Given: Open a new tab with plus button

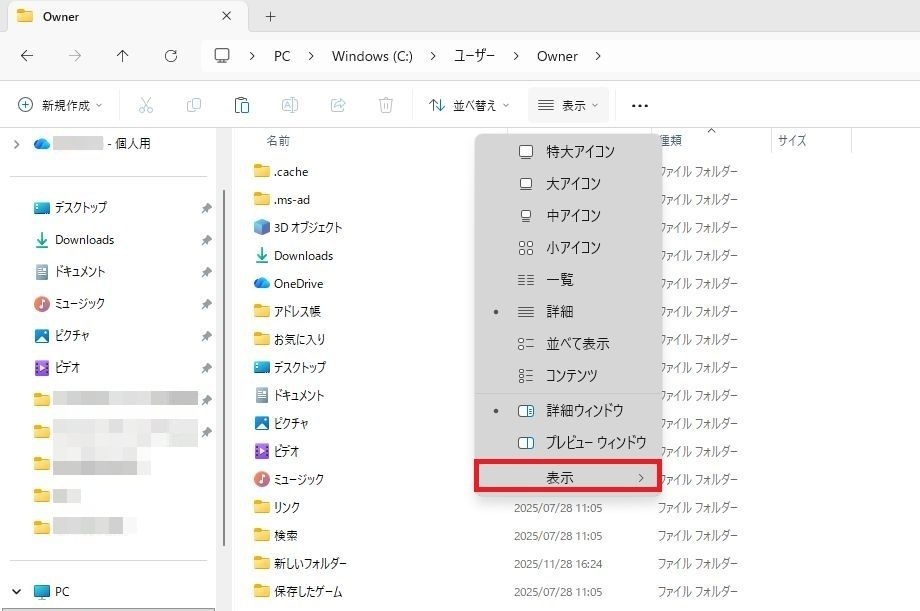Looking at the screenshot, I should tap(270, 17).
